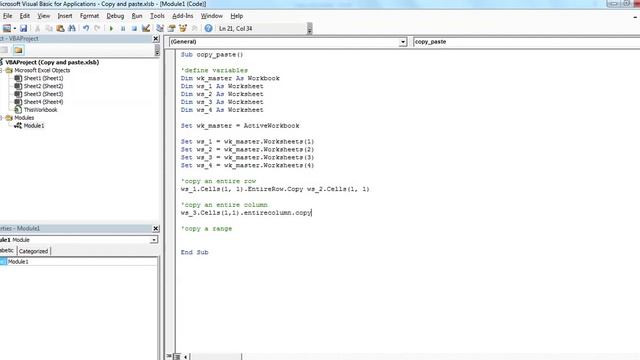Save the VBA project
Screen dimensions: 640x360
point(23,29)
